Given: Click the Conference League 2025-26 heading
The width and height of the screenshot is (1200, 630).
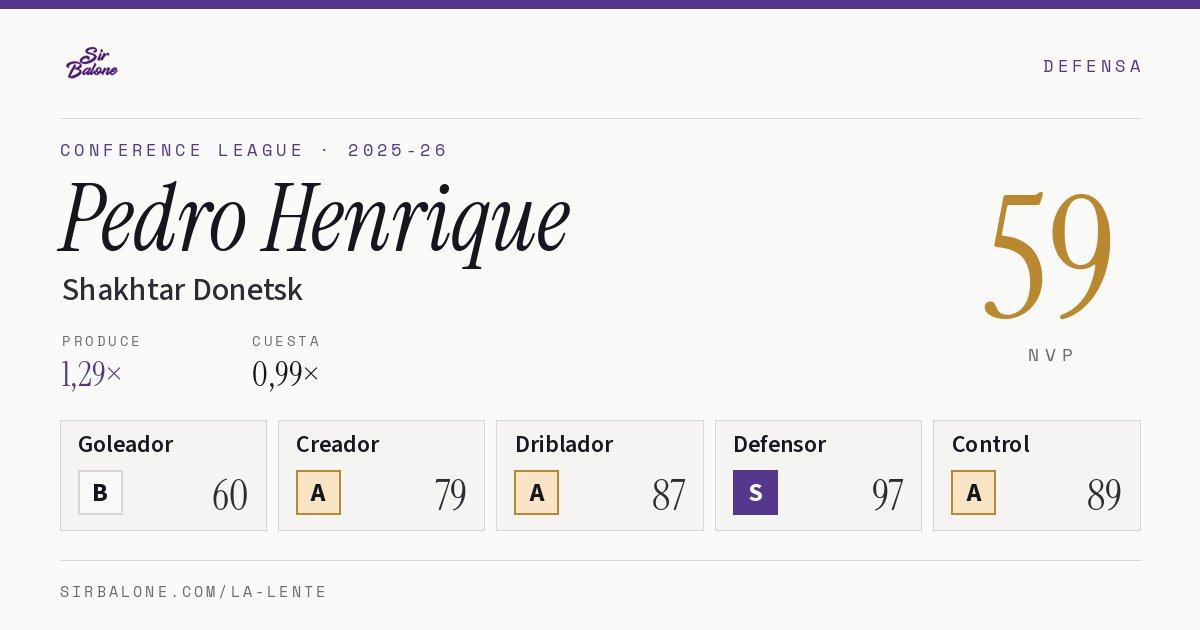Looking at the screenshot, I should [x=254, y=150].
